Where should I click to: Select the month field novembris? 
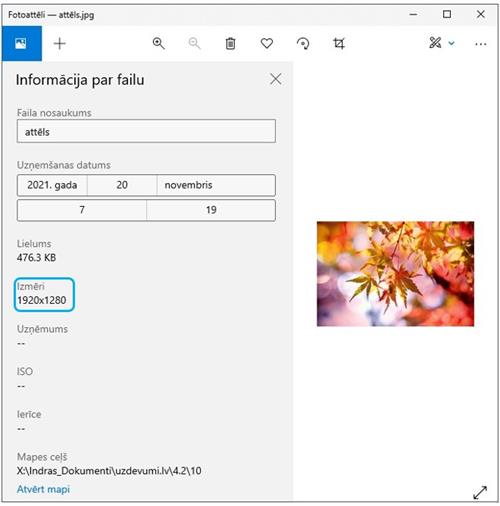pos(216,185)
